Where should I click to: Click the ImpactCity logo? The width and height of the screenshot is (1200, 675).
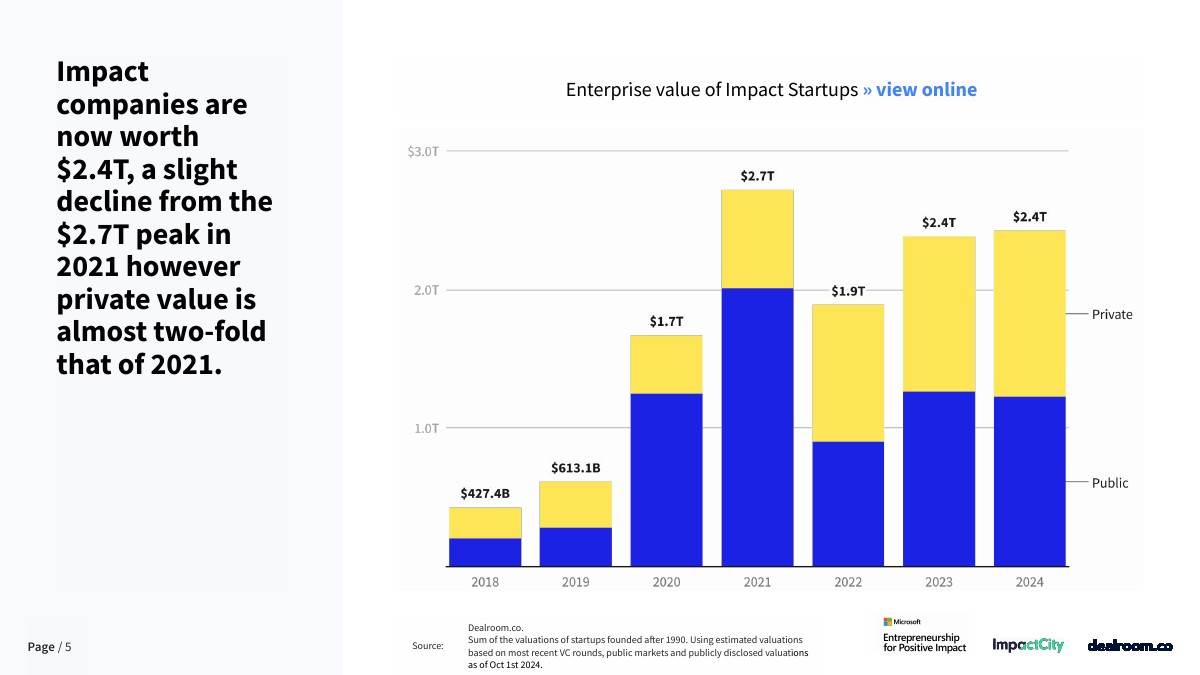(1028, 646)
